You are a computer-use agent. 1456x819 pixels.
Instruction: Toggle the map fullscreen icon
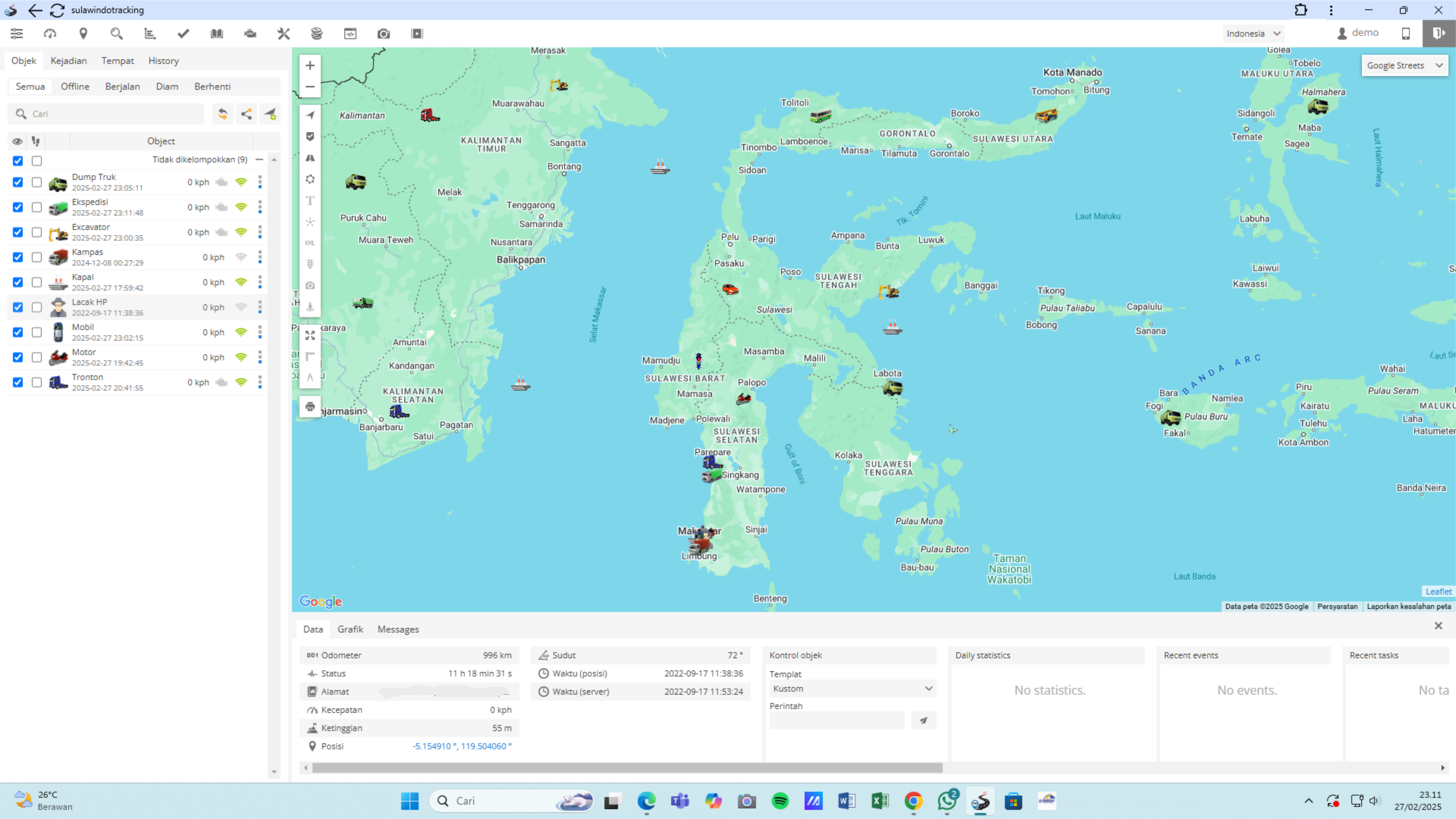(x=310, y=335)
